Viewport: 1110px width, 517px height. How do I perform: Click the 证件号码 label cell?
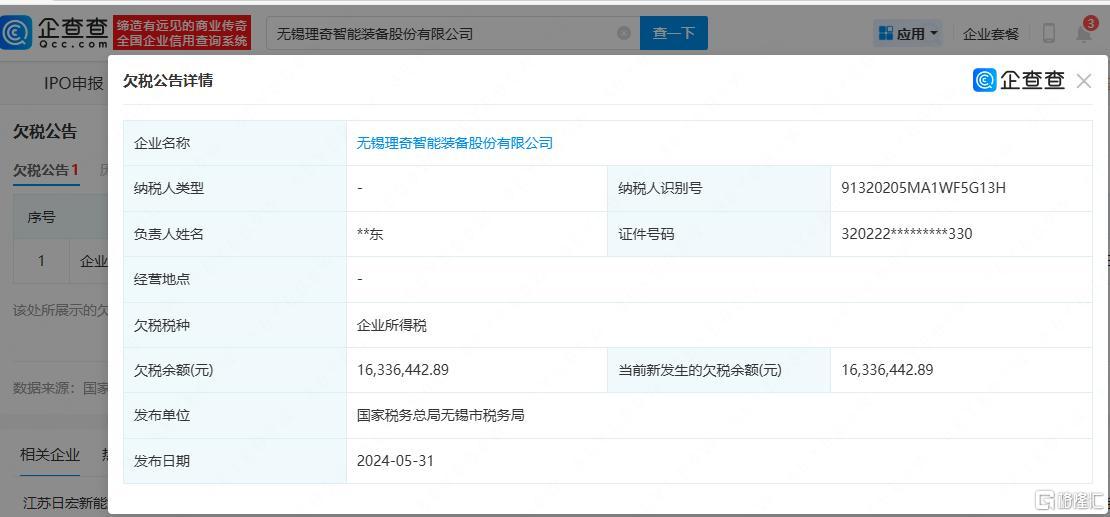click(x=719, y=234)
